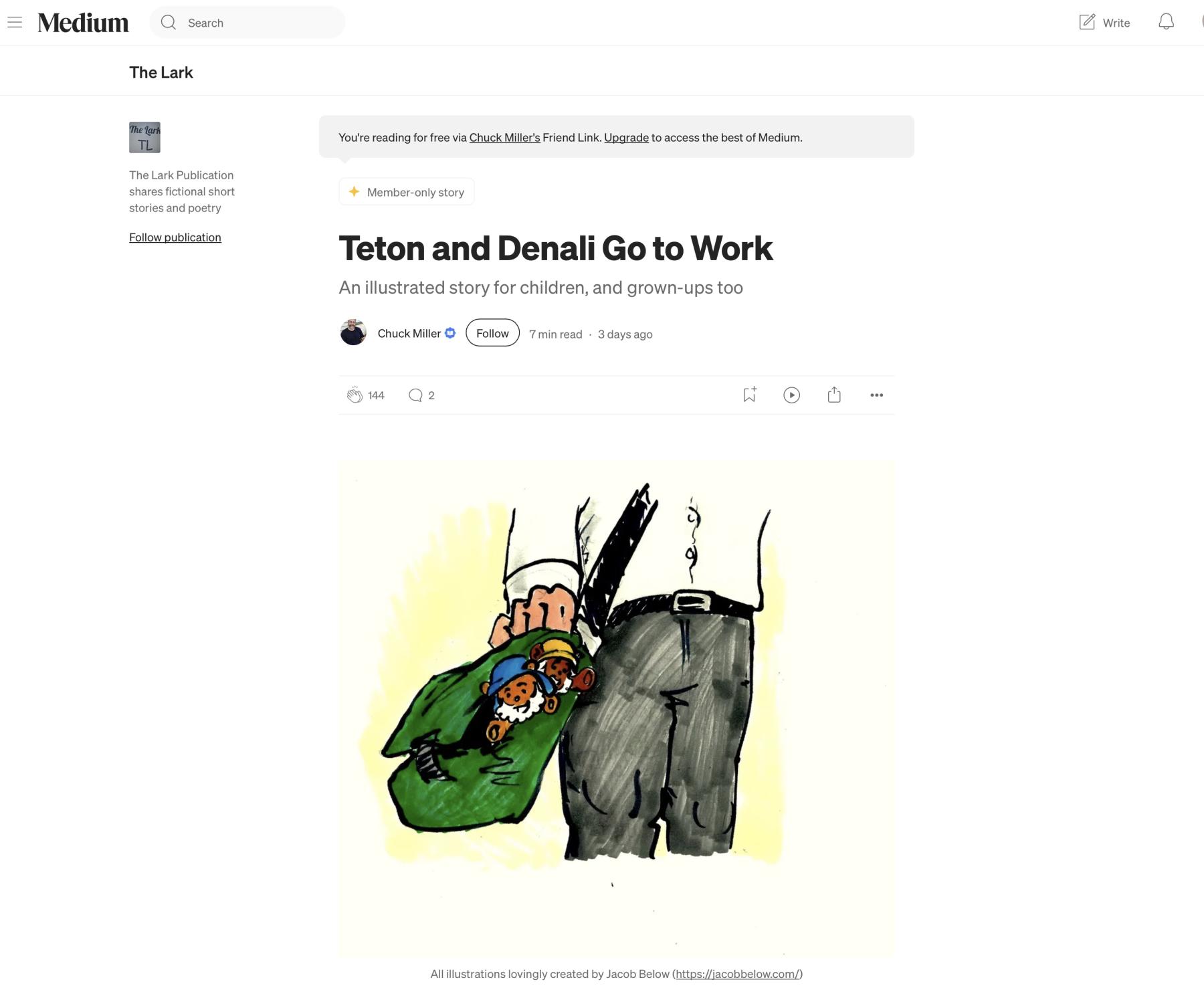Open The Lark publication logo
This screenshot has height=998, width=1204.
pos(144,137)
